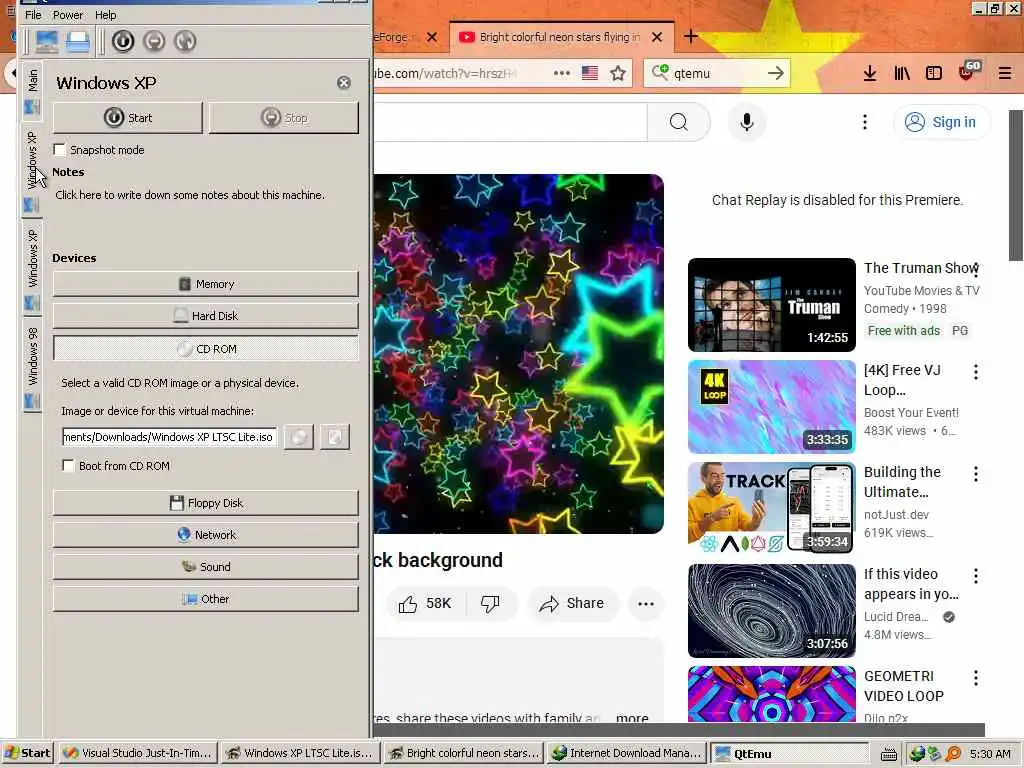Viewport: 1024px width, 768px height.
Task: Click the keyboard icon in system tray
Action: (888, 754)
